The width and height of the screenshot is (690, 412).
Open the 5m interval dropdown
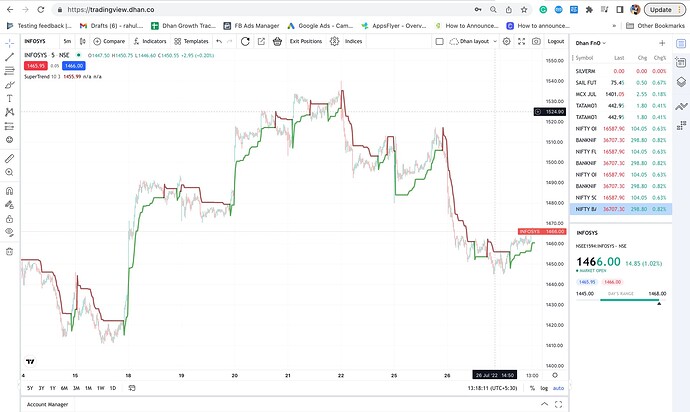(67, 41)
